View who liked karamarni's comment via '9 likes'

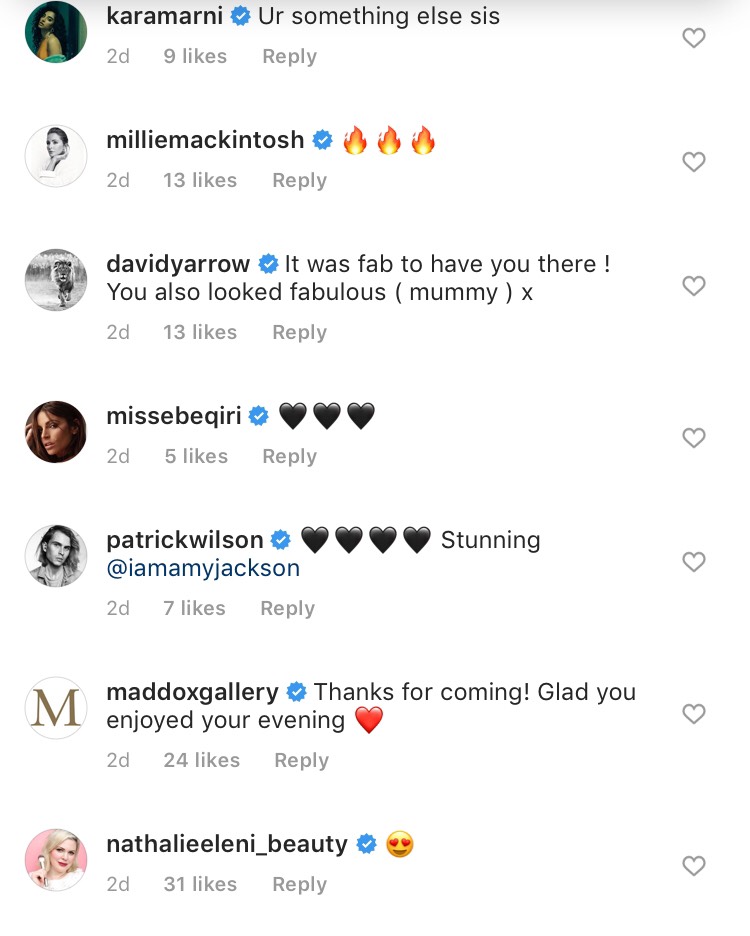[x=194, y=56]
